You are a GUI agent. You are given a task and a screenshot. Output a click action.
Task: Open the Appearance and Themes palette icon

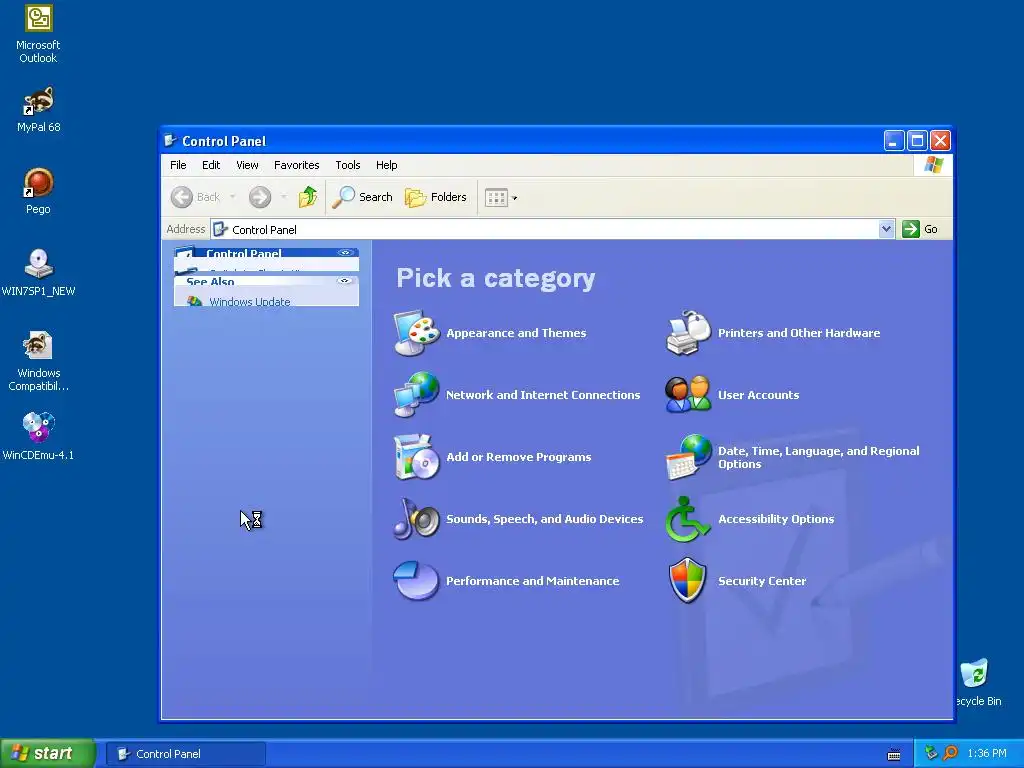(417, 333)
